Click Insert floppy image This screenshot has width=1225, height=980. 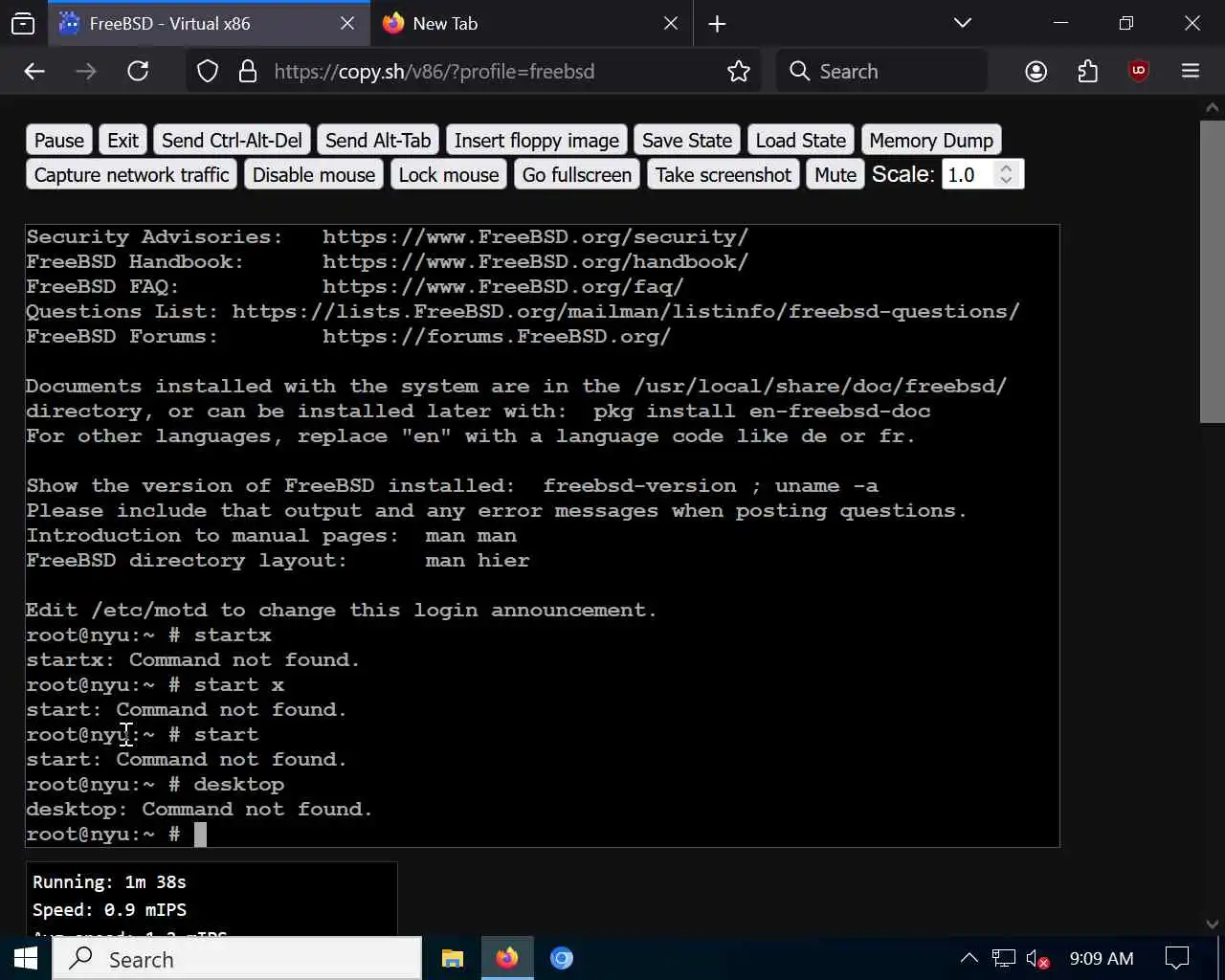[x=537, y=141]
